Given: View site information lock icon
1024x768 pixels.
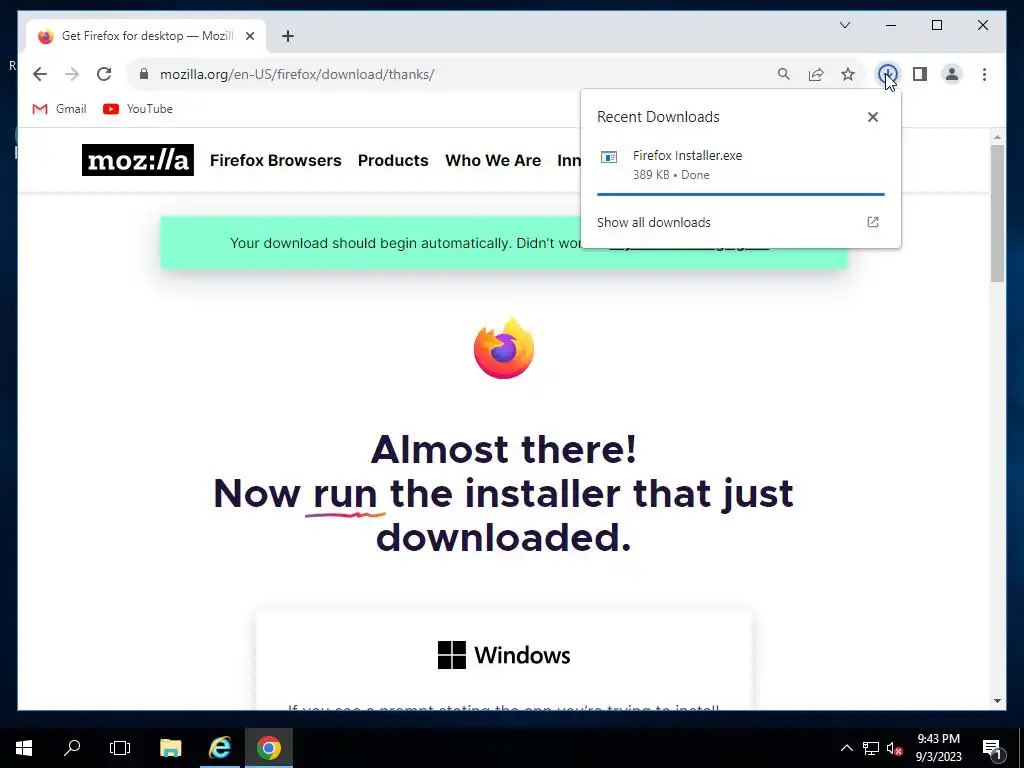Looking at the screenshot, I should [144, 74].
